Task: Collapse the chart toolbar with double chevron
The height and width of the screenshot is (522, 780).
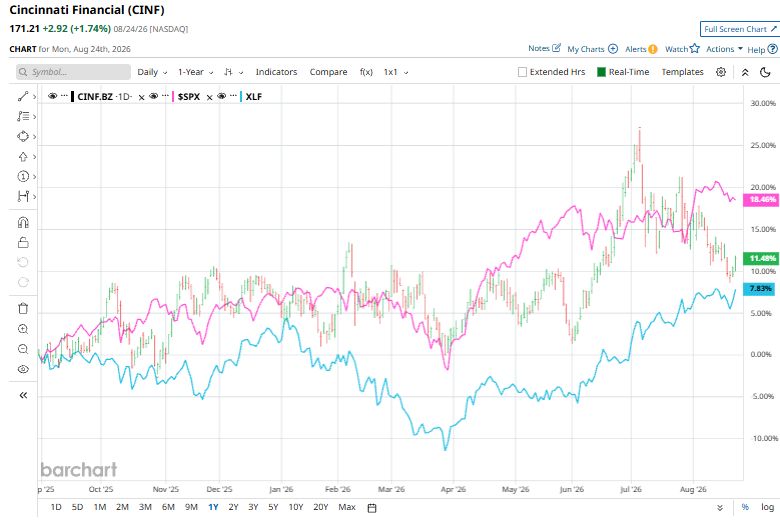Action: [x=745, y=72]
